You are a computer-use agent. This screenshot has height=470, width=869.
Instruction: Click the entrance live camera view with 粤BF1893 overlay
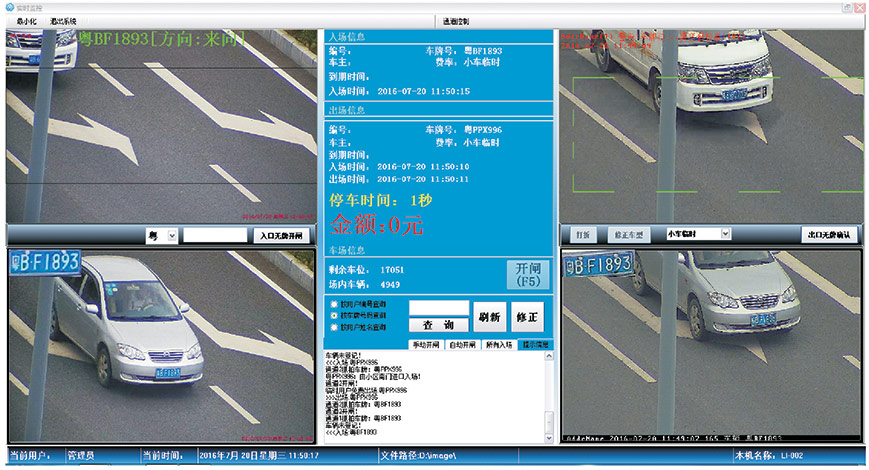pyautogui.click(x=161, y=126)
